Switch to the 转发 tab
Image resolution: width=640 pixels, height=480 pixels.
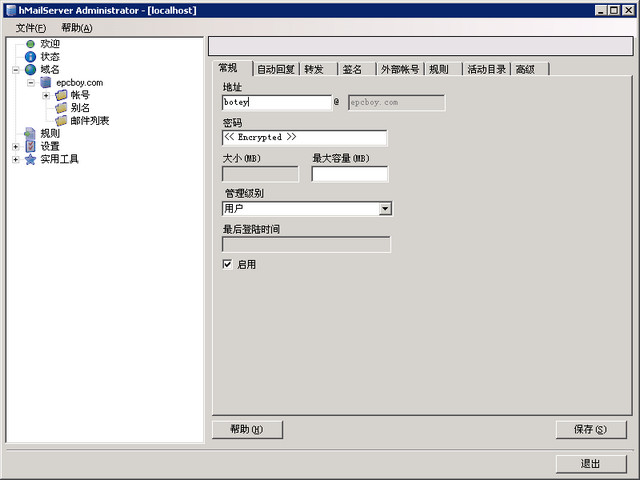[319, 69]
